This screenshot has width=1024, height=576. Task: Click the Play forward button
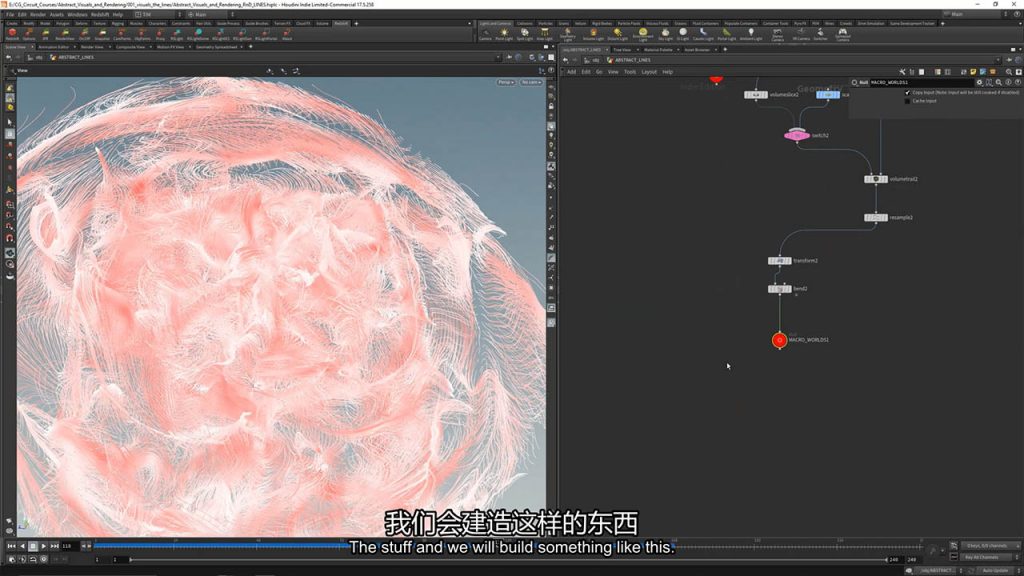pyautogui.click(x=44, y=546)
